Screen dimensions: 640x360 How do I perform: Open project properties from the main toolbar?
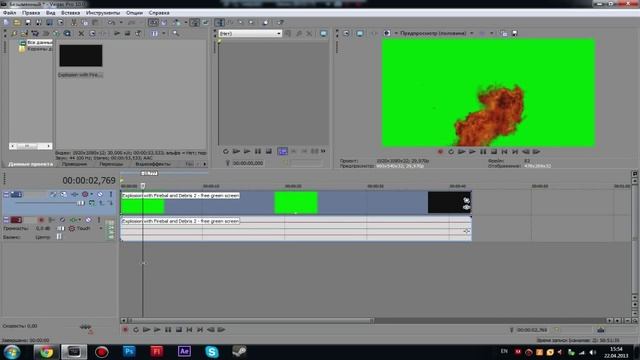(60, 22)
